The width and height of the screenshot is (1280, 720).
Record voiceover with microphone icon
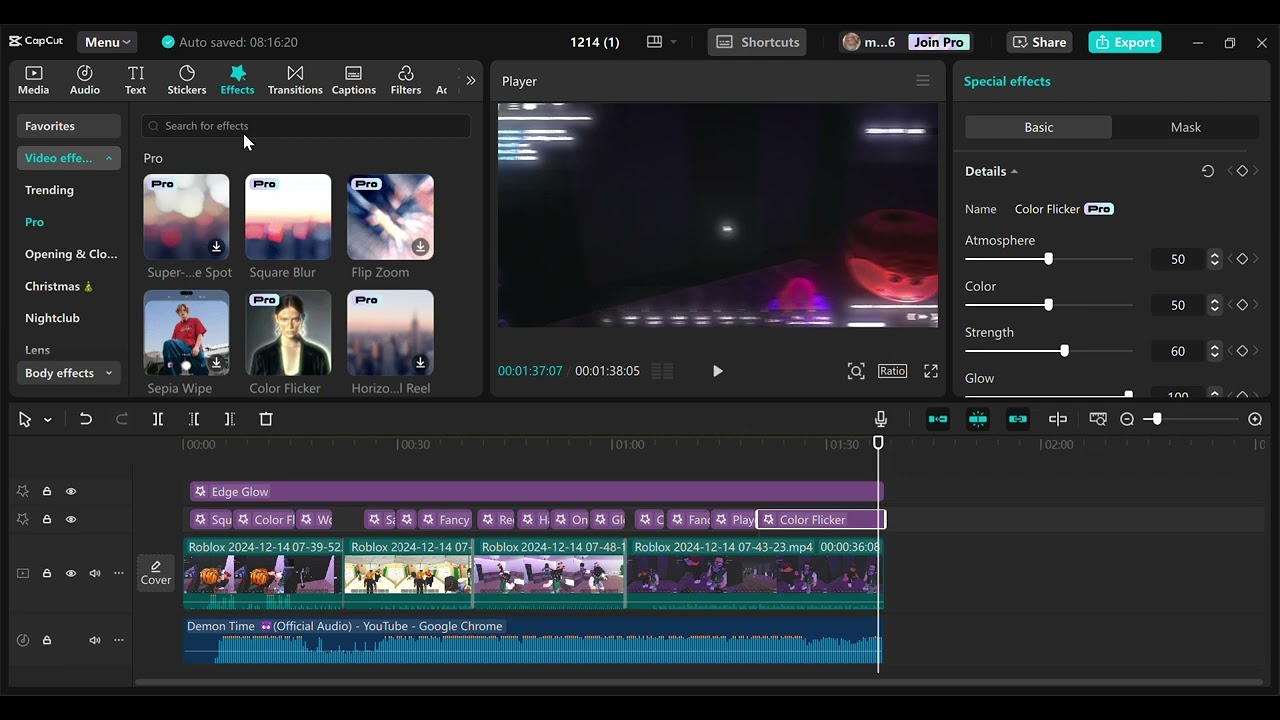(x=881, y=419)
